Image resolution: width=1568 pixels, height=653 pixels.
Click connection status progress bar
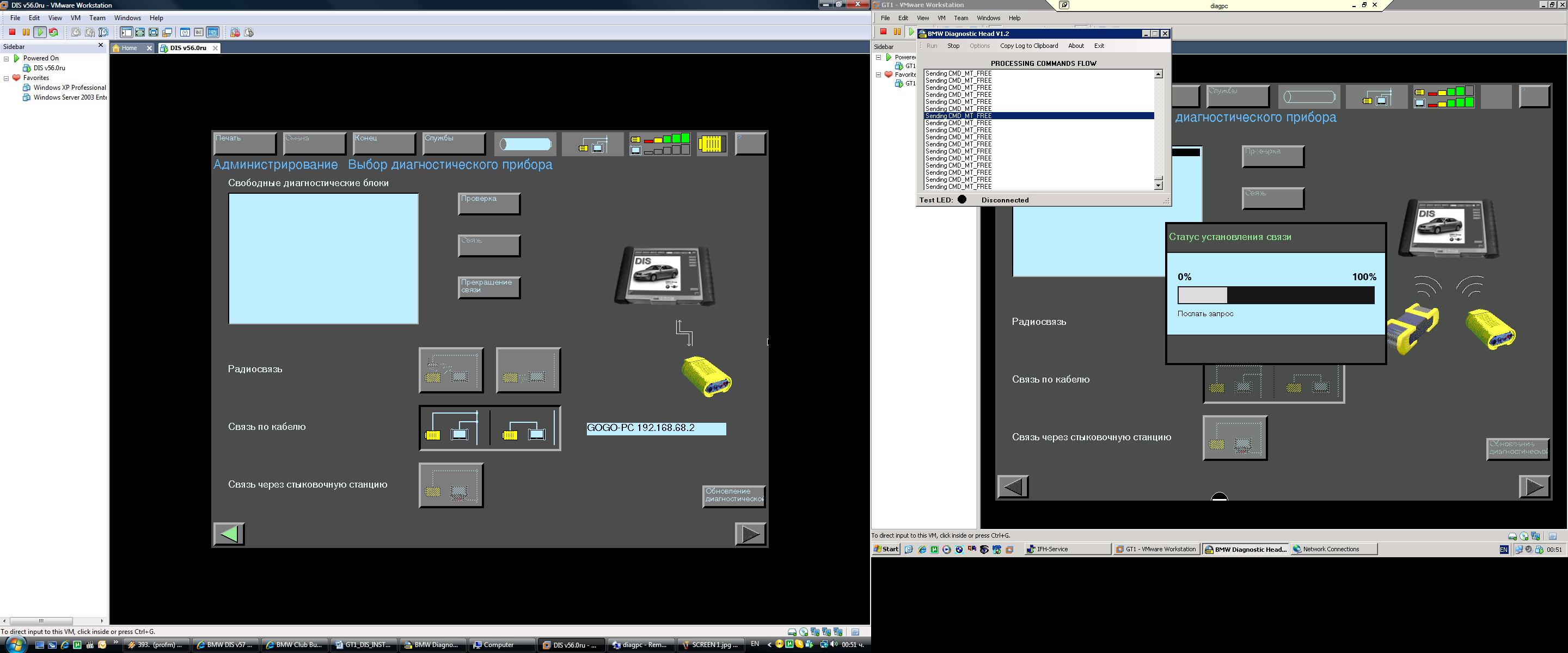(1276, 295)
